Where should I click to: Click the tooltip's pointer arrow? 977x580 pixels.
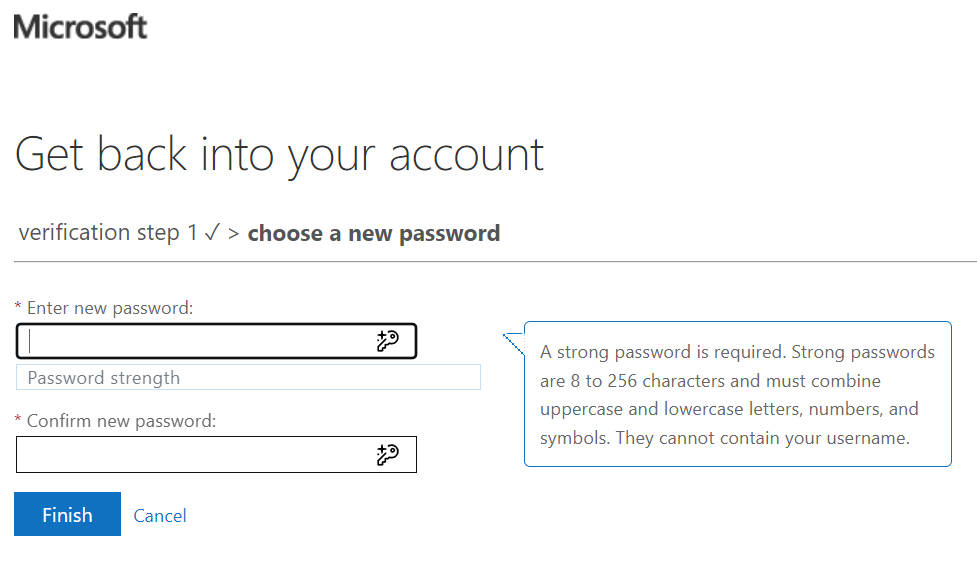coord(514,343)
